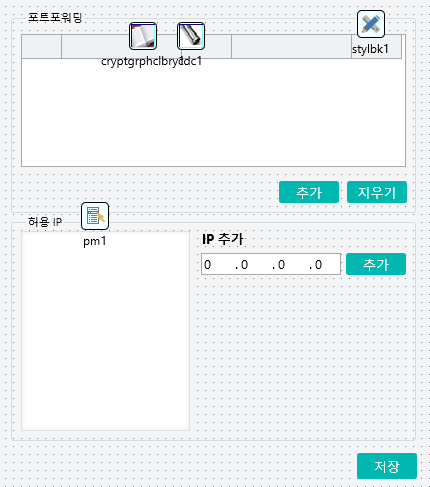Click the port forwarding table body
Screen dimensions: 430x487
[x=213, y=113]
